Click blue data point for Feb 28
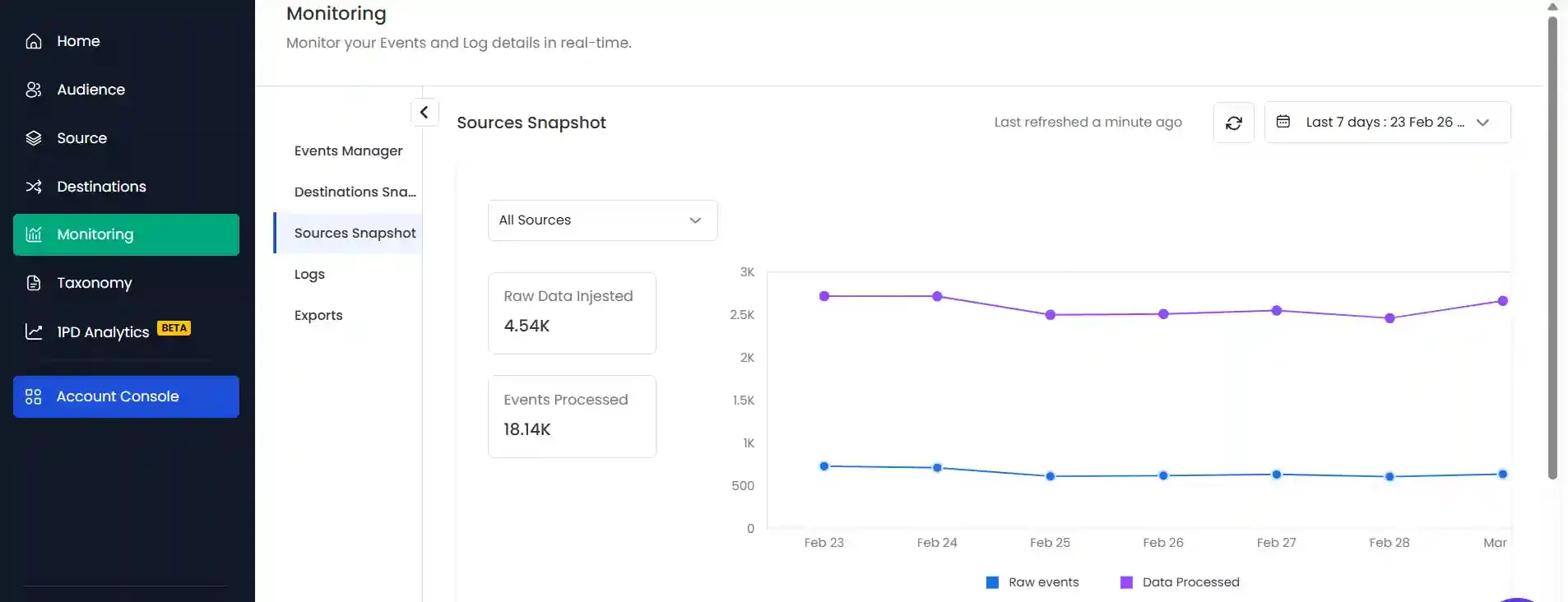This screenshot has height=602, width=1568. (x=1389, y=477)
